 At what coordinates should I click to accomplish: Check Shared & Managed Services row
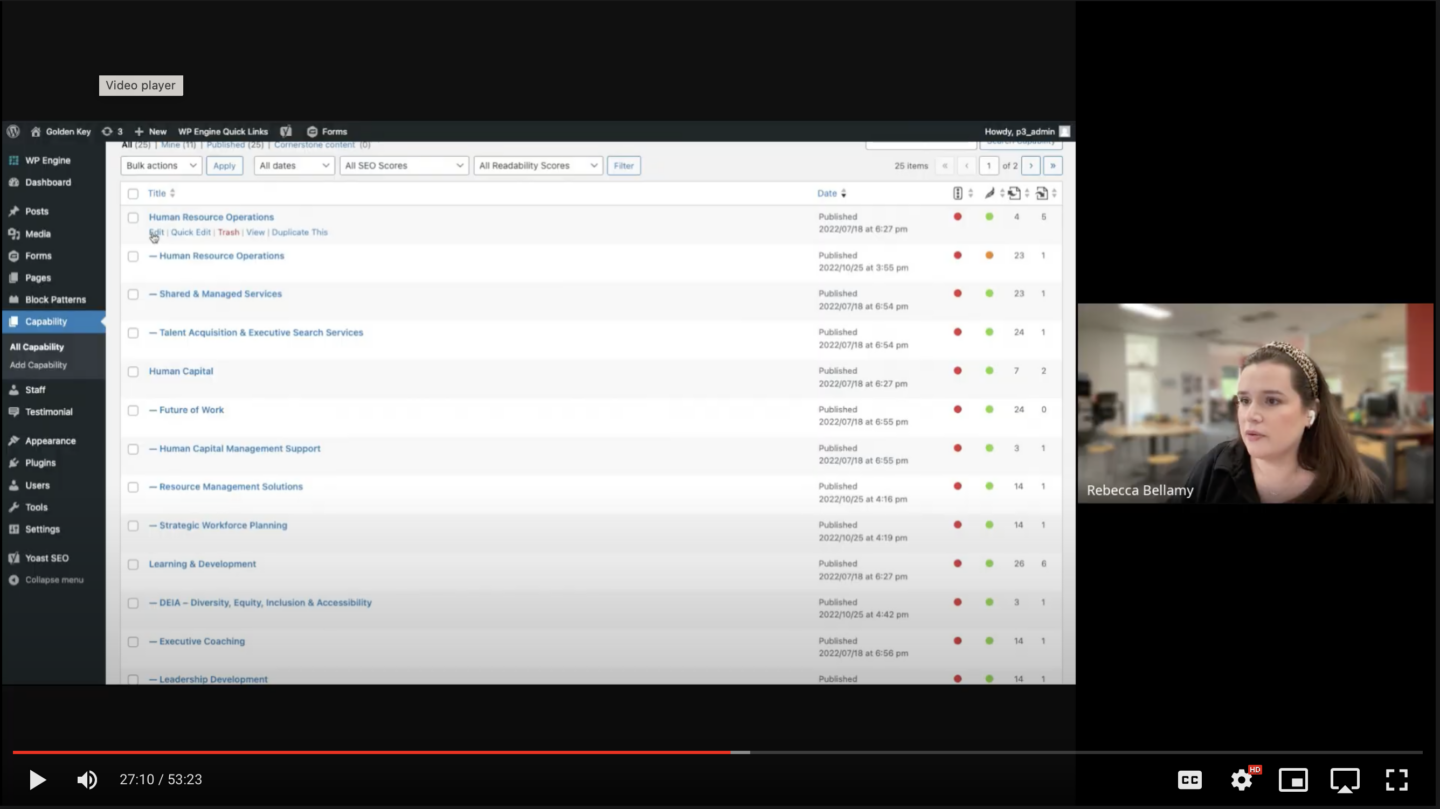133,294
